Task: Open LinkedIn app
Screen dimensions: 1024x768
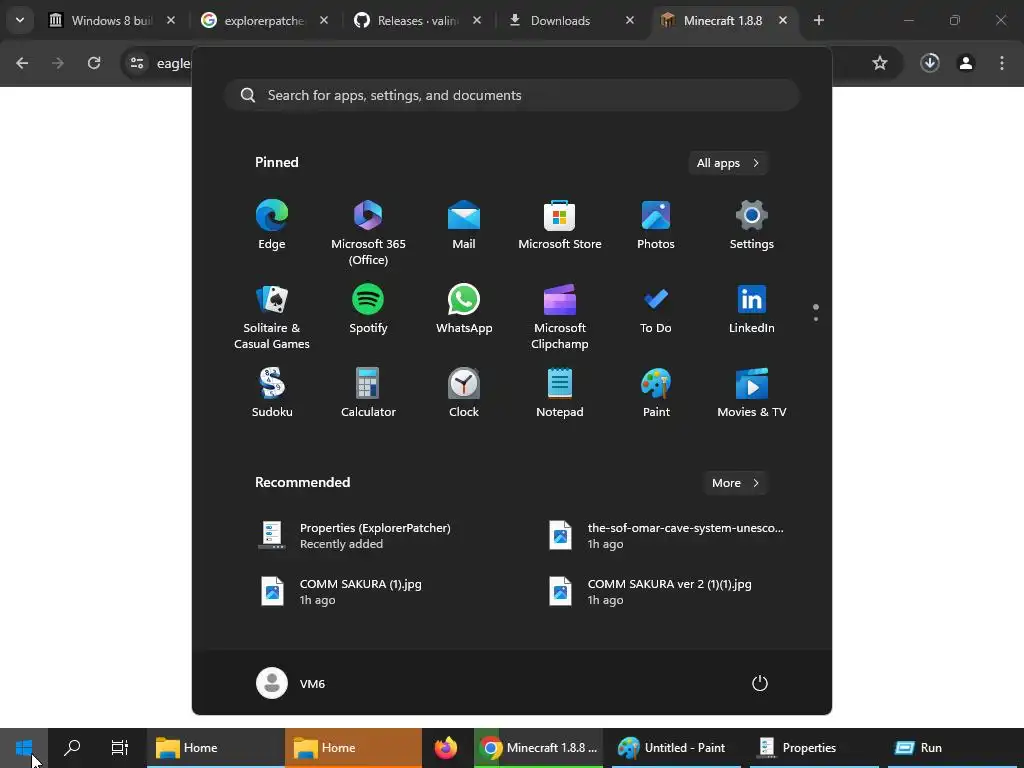Action: (x=752, y=309)
